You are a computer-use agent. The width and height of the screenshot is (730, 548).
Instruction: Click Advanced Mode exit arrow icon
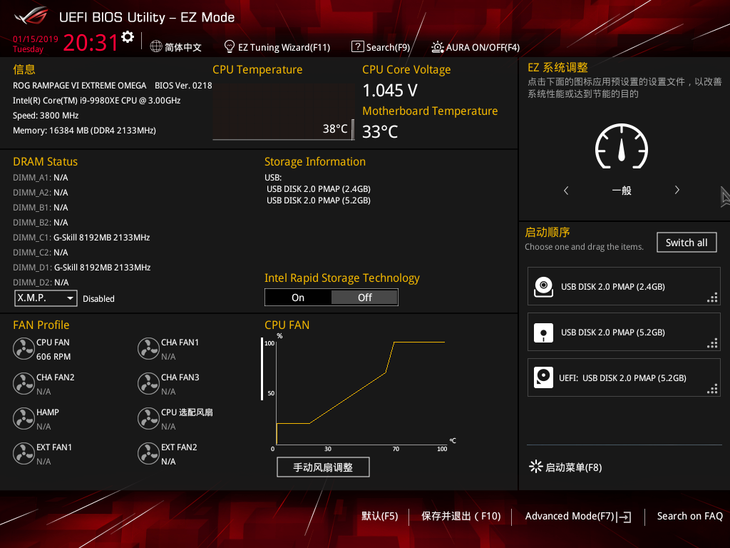click(624, 517)
